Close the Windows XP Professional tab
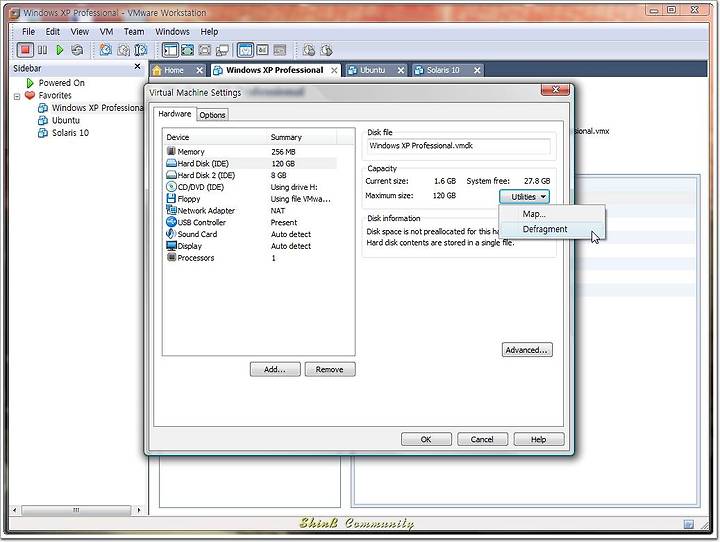 (334, 70)
